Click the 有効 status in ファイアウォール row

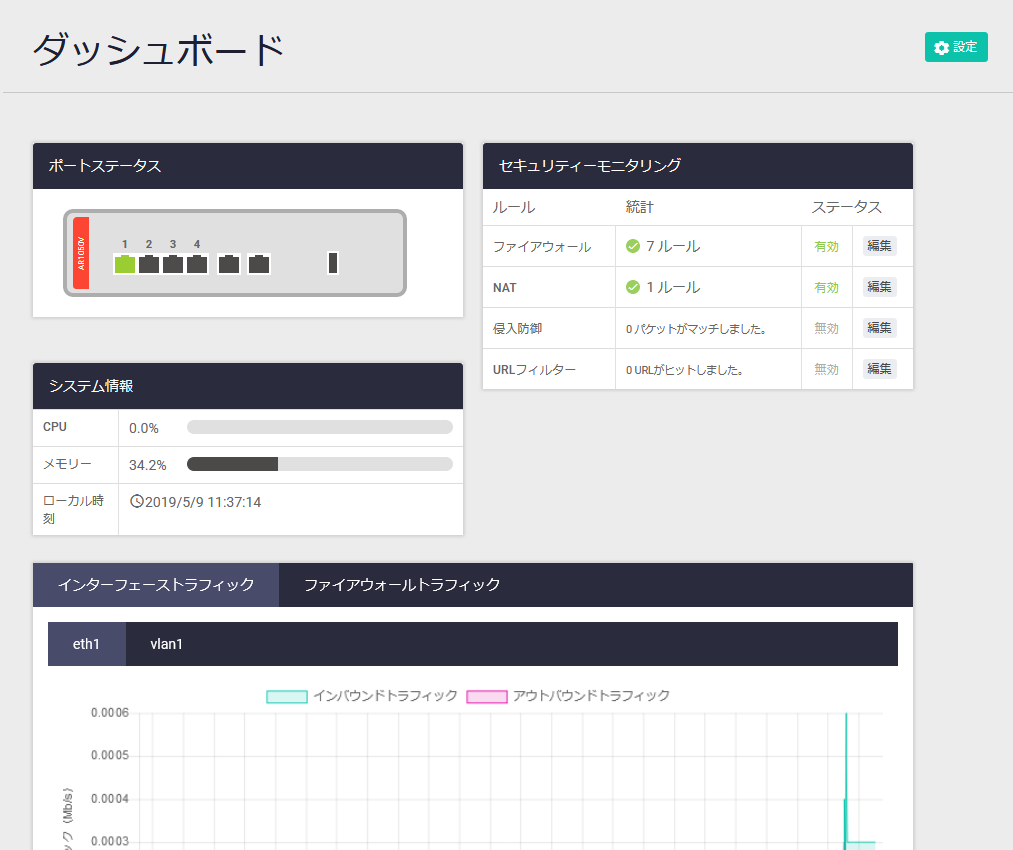826,247
